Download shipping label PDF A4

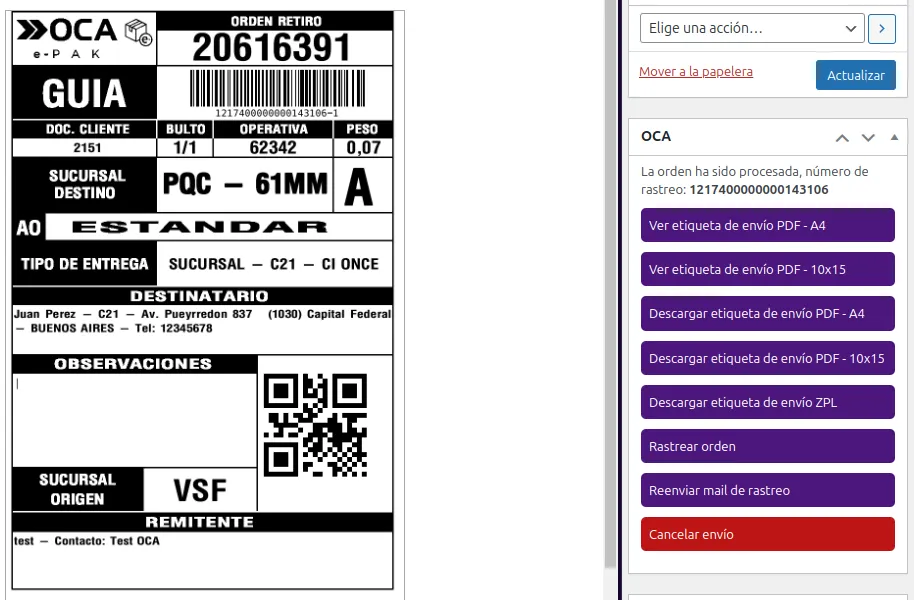767,314
